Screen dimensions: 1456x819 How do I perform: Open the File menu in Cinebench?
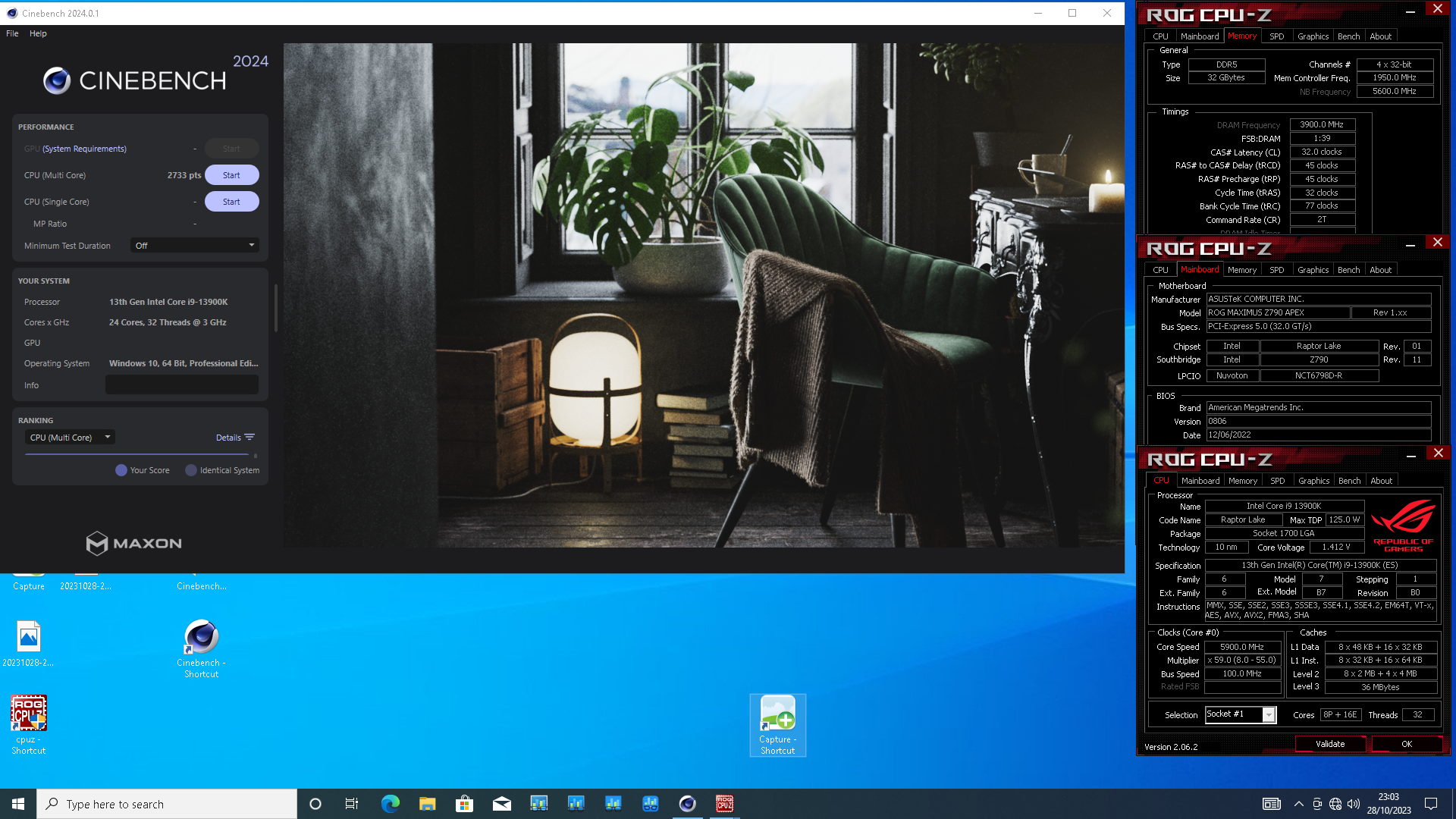coord(12,33)
